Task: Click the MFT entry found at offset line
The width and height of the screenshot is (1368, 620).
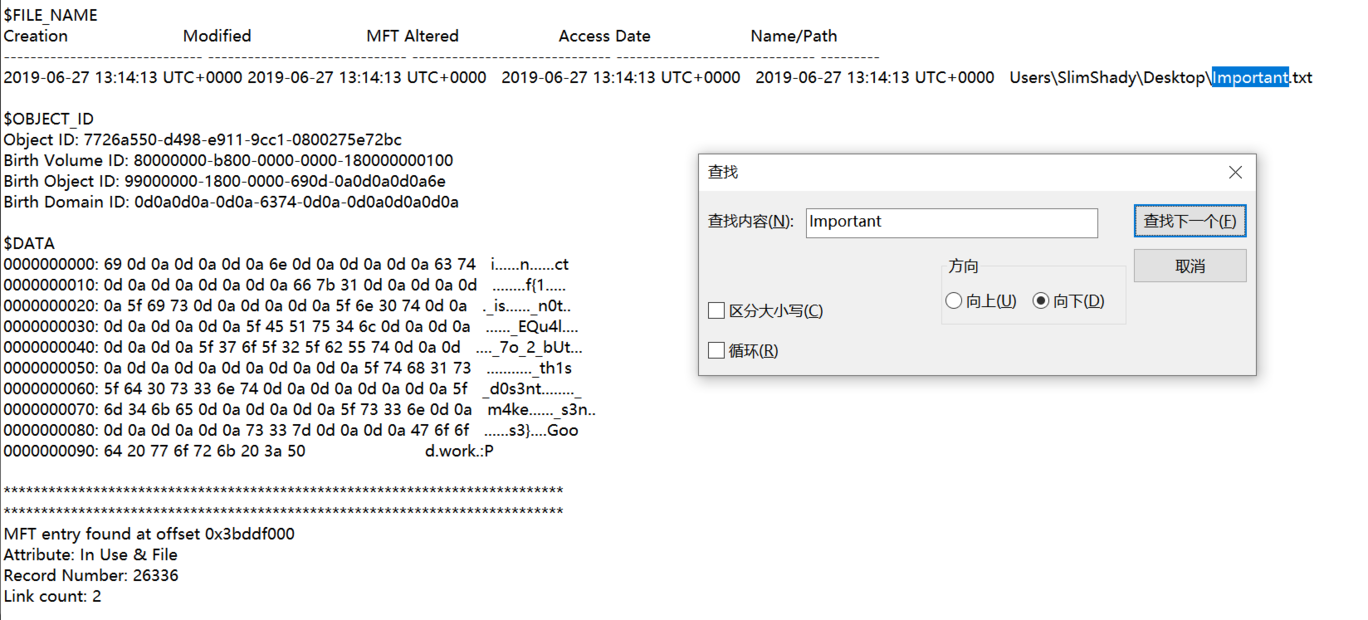Action: coord(149,534)
